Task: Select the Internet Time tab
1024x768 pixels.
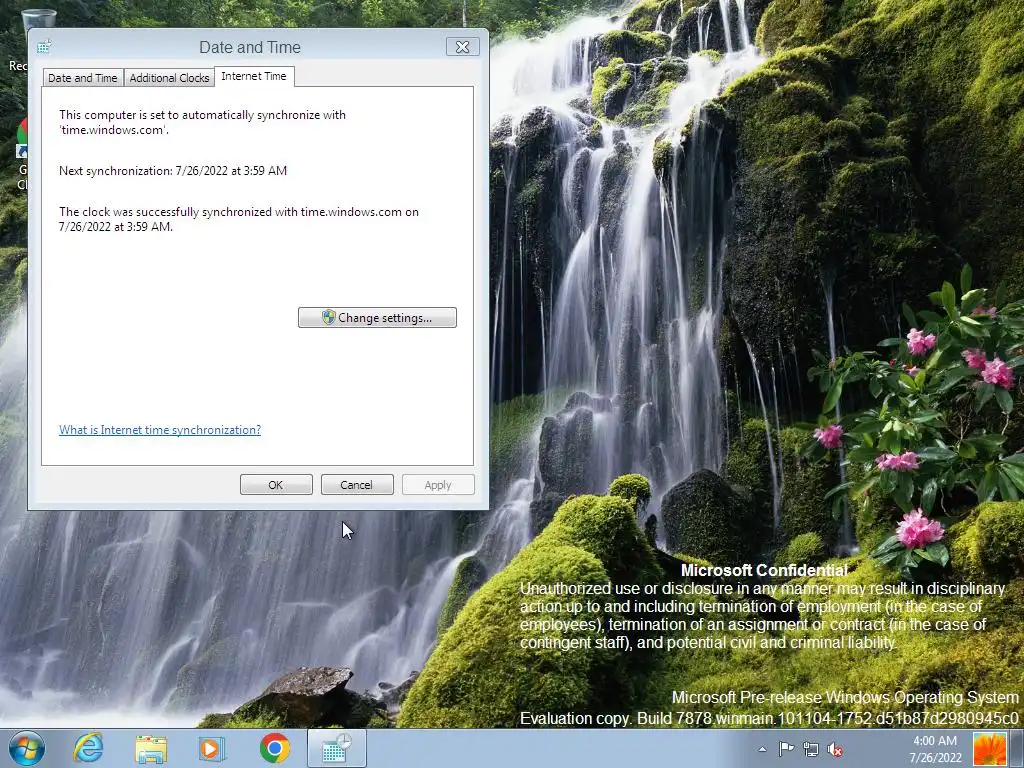Action: point(254,76)
